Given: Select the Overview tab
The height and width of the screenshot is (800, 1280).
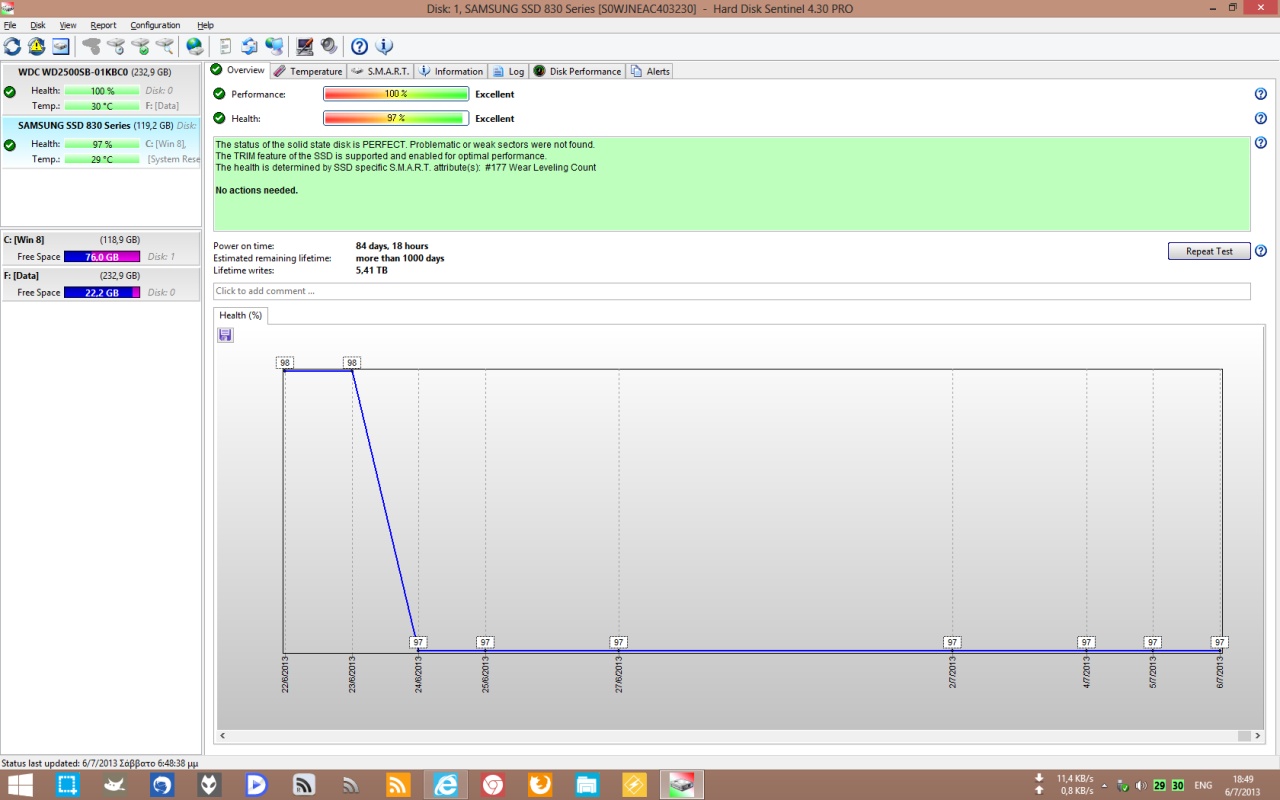Looking at the screenshot, I should coord(238,70).
